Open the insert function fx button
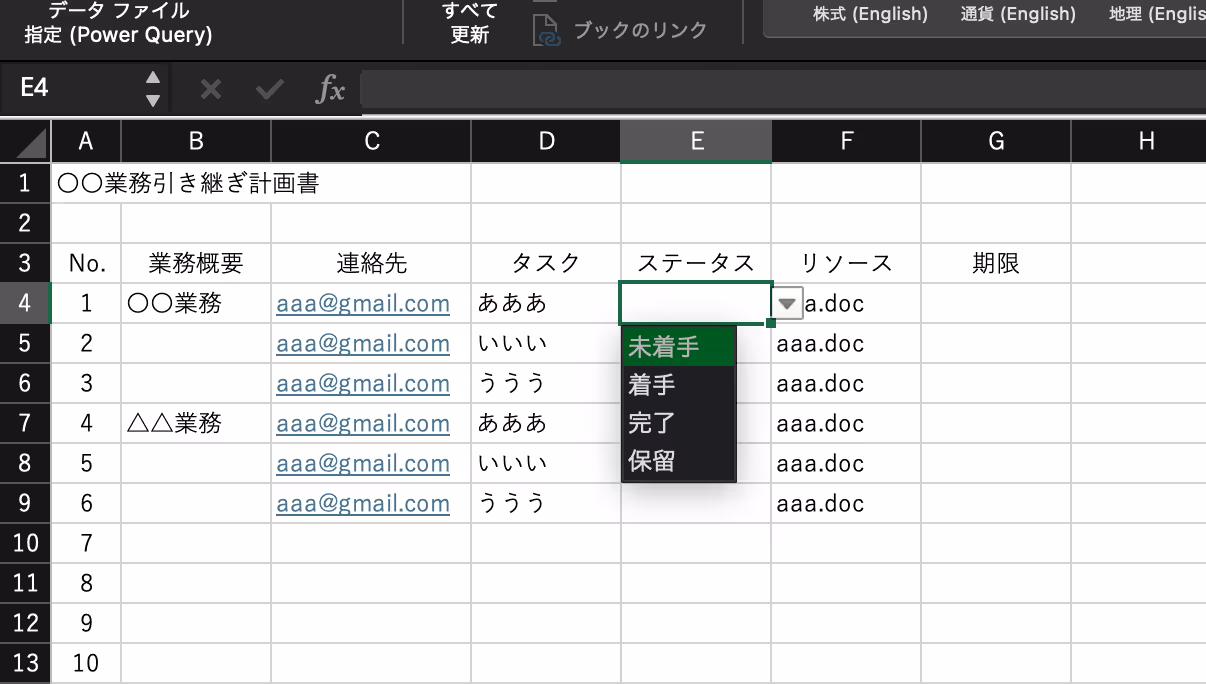Image resolution: width=1206 pixels, height=684 pixels. [330, 89]
